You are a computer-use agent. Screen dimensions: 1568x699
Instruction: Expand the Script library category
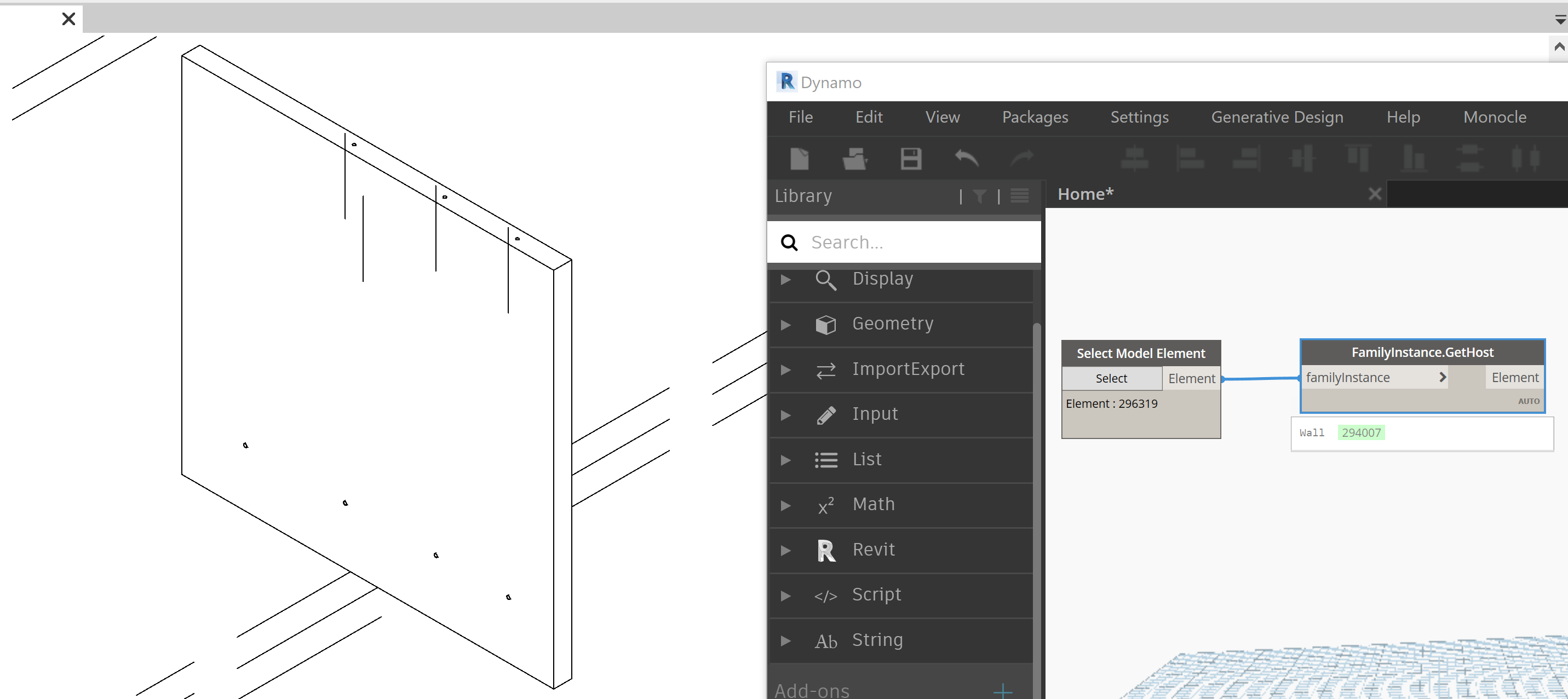785,596
